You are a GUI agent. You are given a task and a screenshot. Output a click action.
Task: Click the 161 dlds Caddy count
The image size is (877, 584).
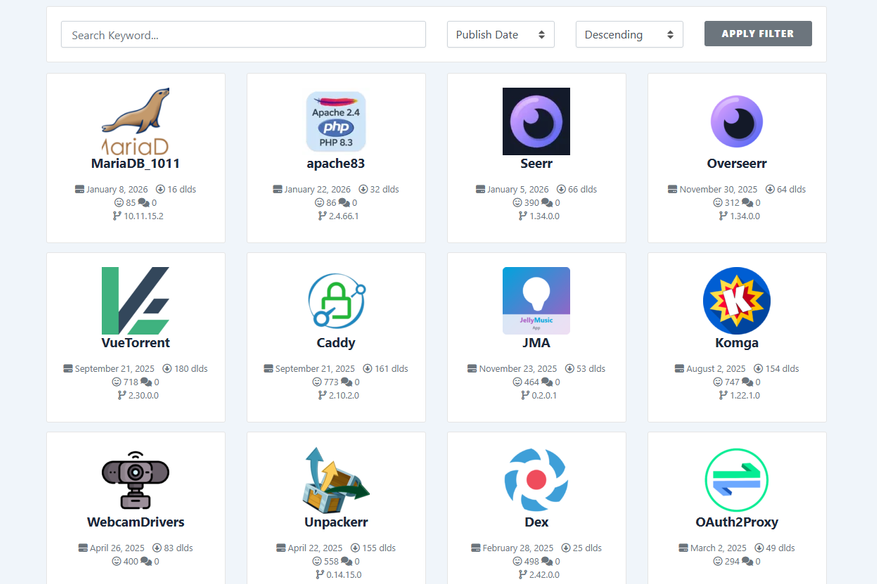click(x=391, y=368)
